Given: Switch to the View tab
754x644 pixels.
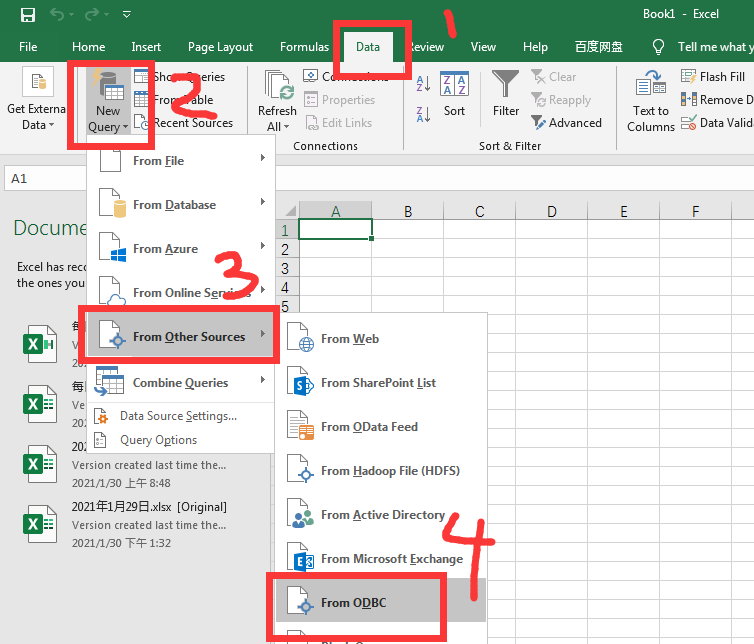Looking at the screenshot, I should click(x=483, y=47).
